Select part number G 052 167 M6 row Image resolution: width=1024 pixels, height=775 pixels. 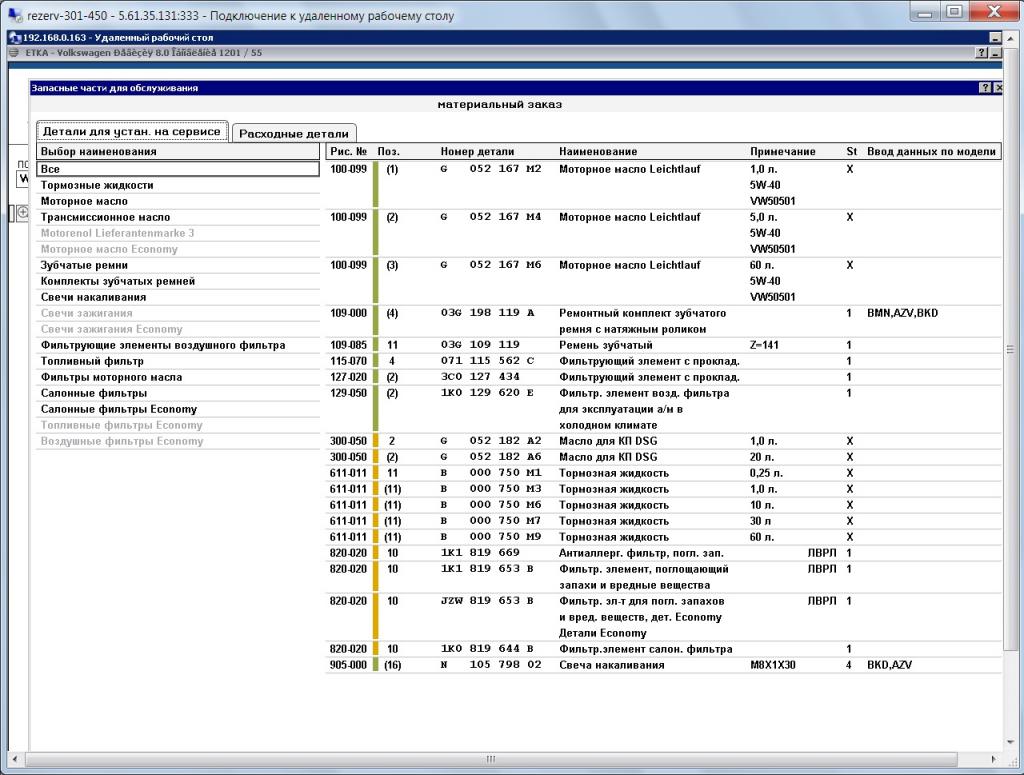coord(663,281)
